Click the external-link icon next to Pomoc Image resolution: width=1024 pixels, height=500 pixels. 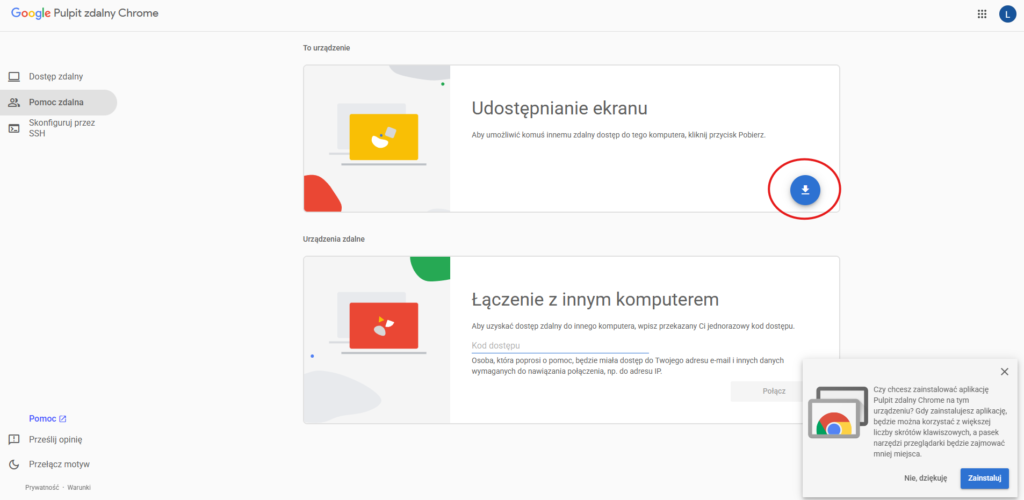click(63, 419)
